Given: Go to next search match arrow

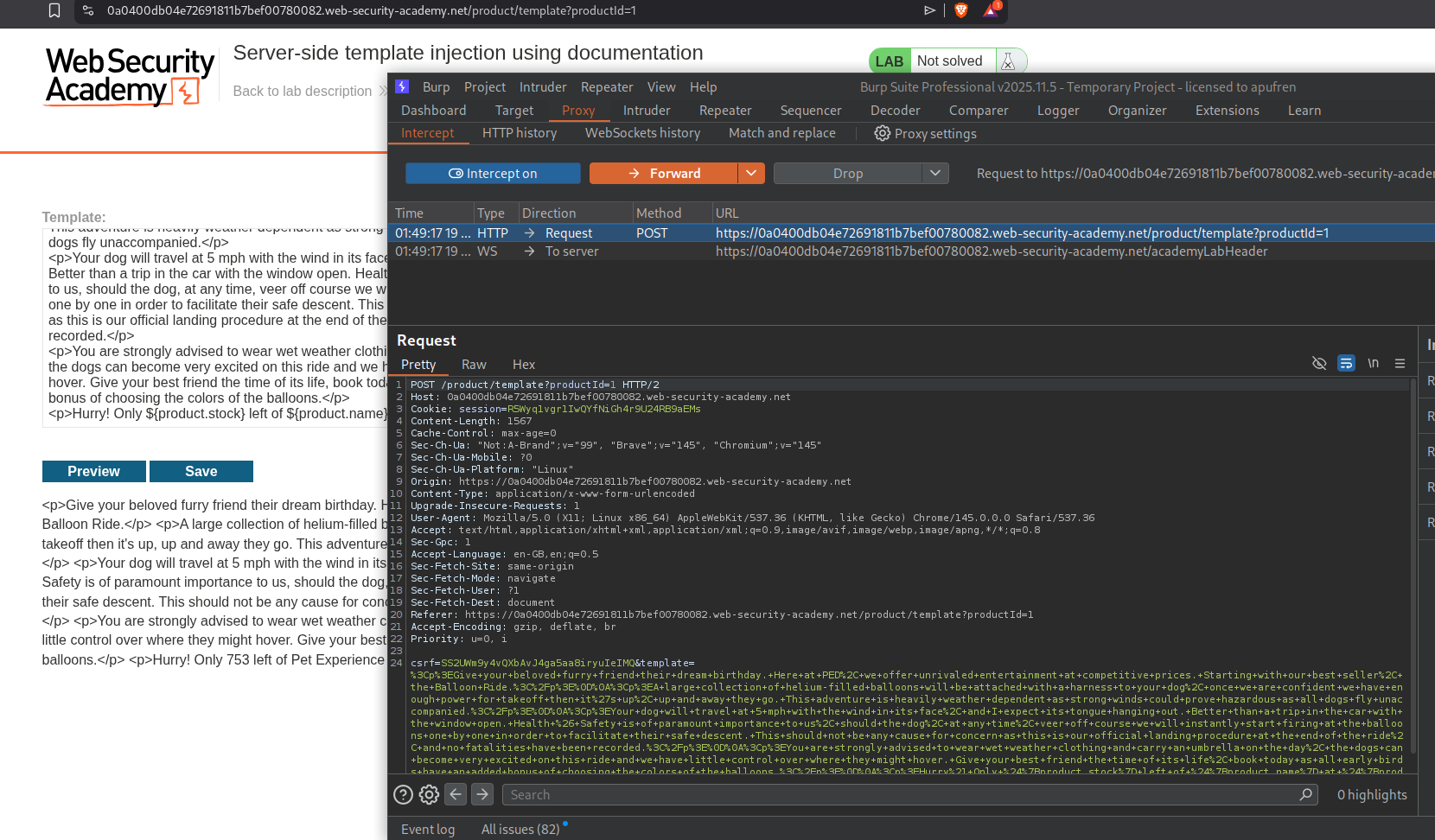Looking at the screenshot, I should click(x=482, y=794).
